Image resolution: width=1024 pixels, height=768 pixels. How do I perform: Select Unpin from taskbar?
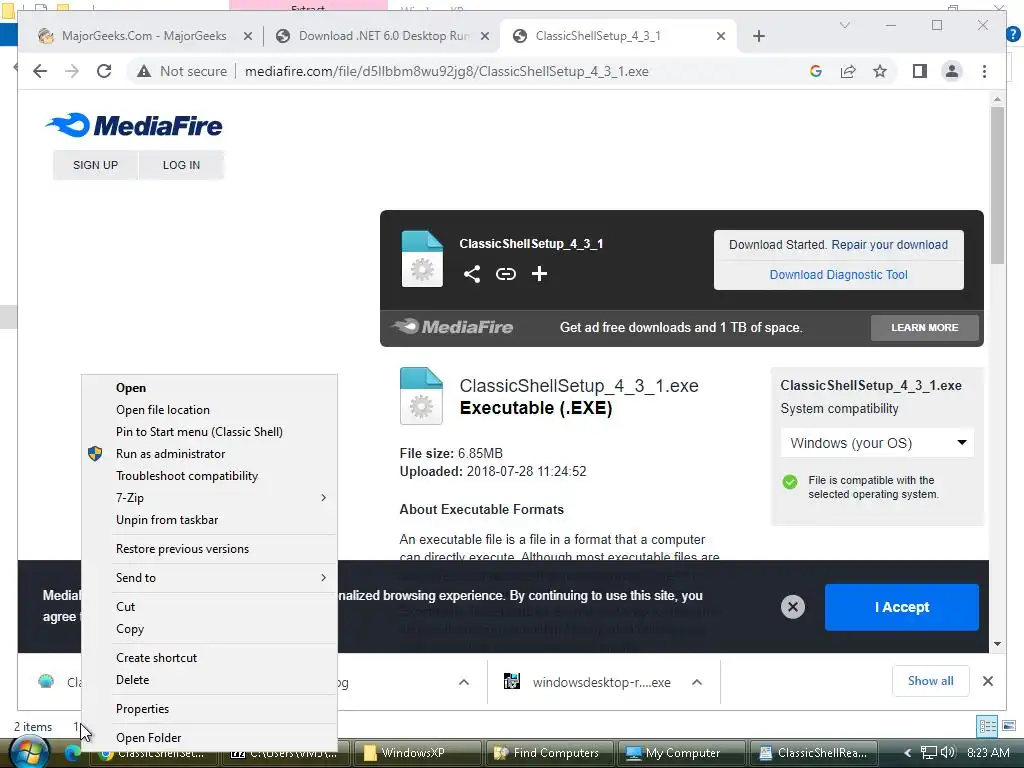[209, 520]
